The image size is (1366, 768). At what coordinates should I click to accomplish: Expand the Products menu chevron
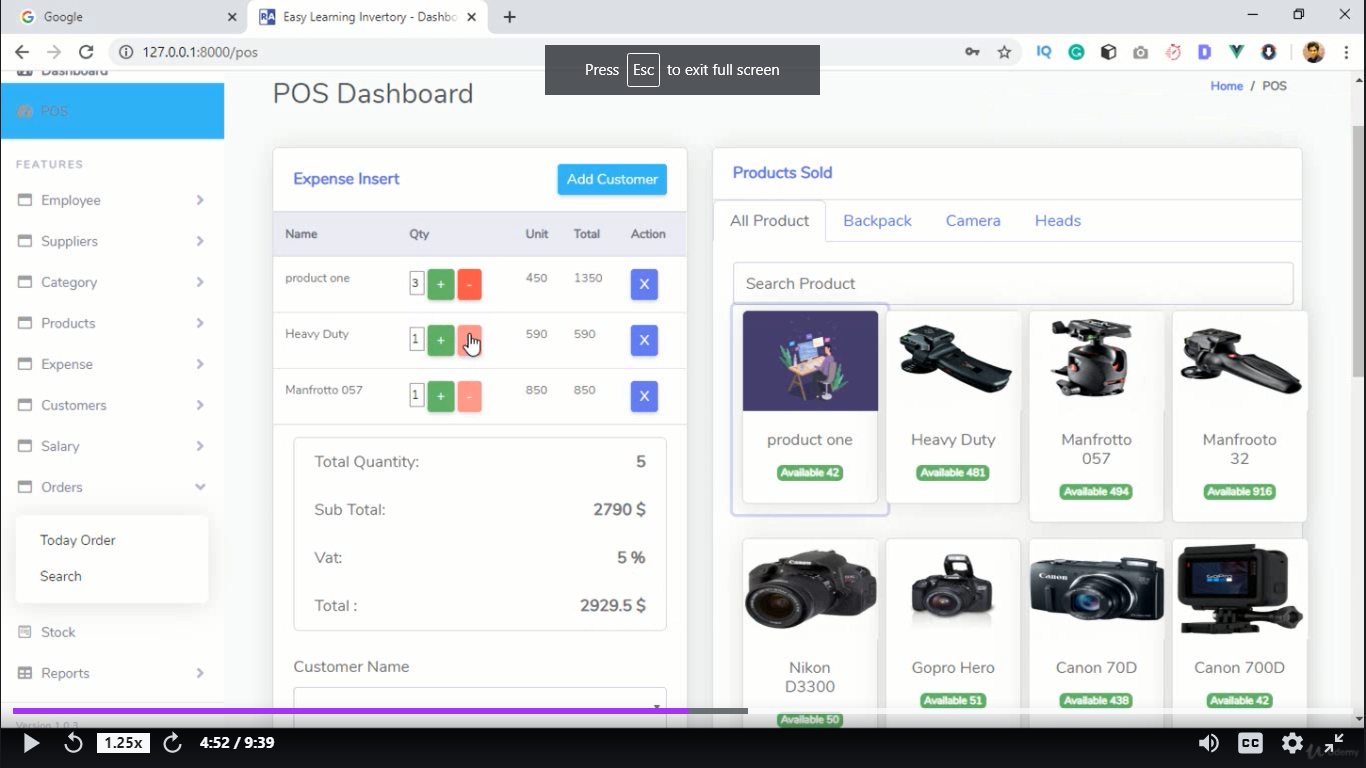(x=200, y=323)
